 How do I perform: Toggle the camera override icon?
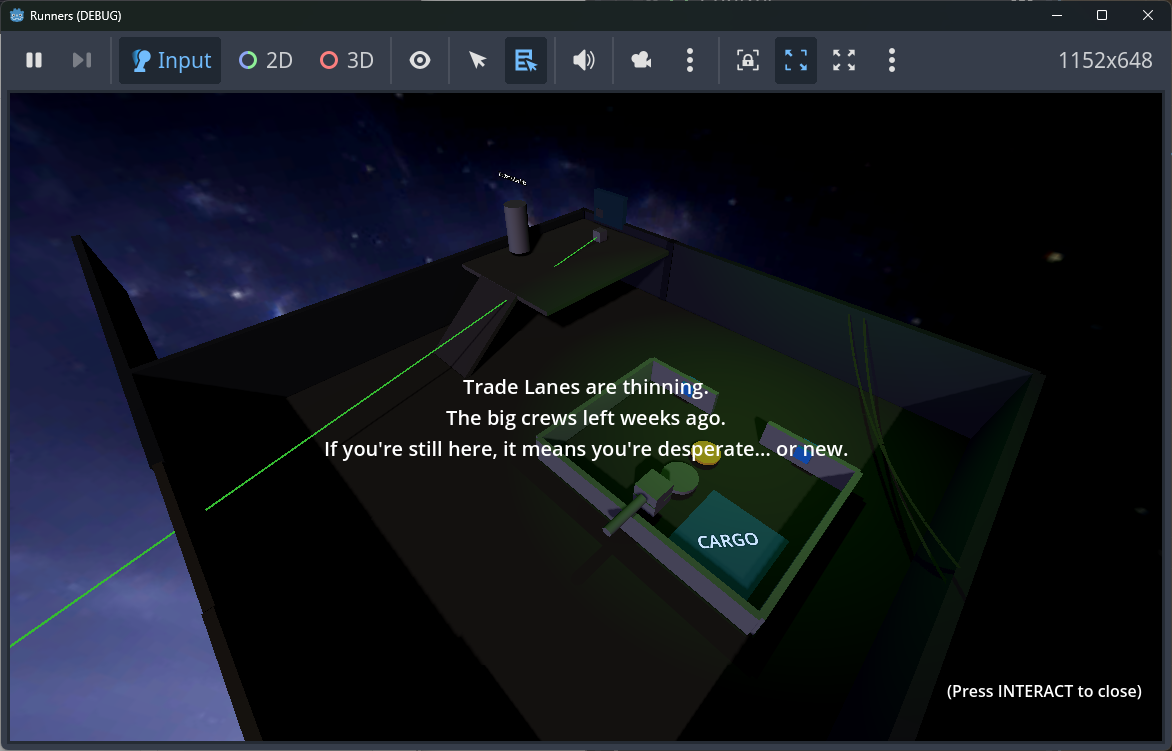click(x=641, y=60)
